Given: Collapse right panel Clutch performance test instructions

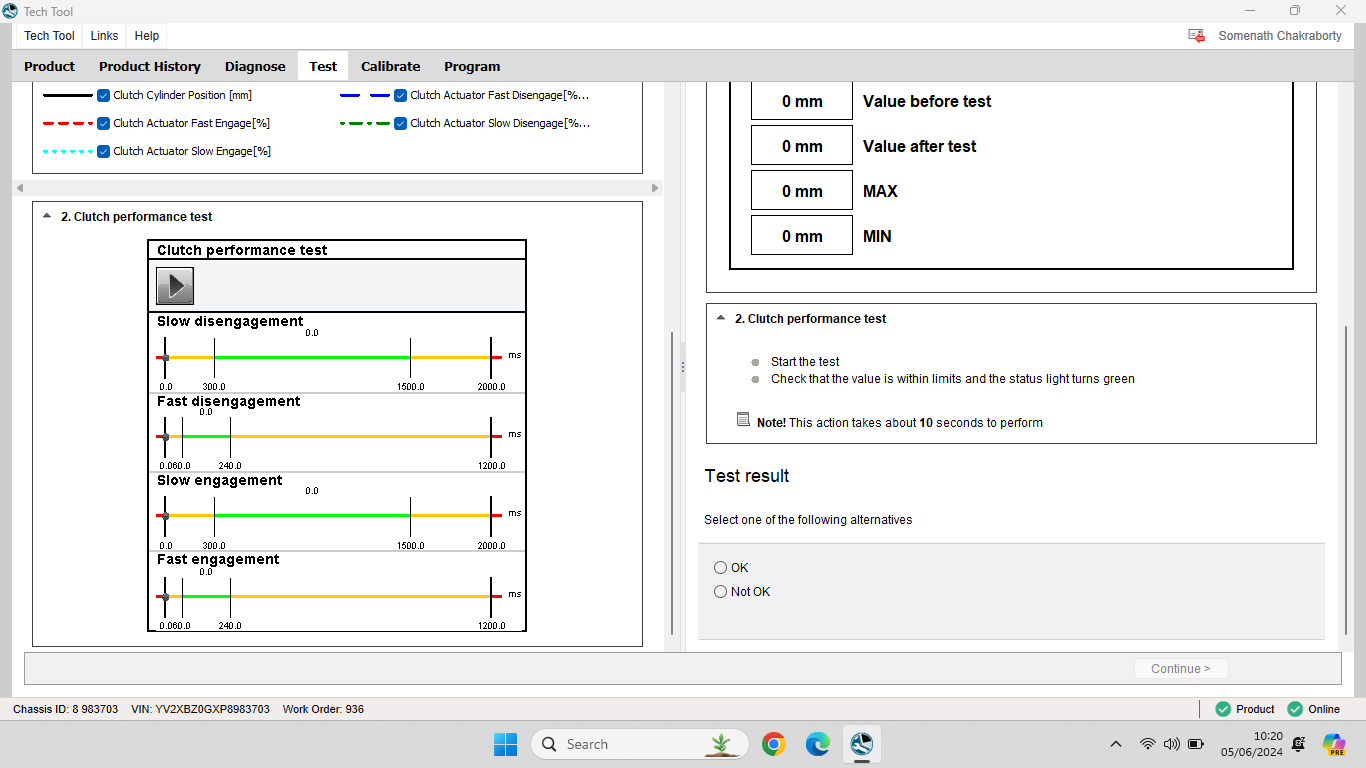Looking at the screenshot, I should pos(721,318).
